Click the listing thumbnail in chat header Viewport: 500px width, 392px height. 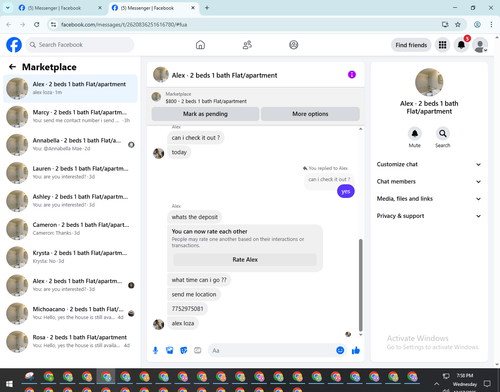pos(161,74)
